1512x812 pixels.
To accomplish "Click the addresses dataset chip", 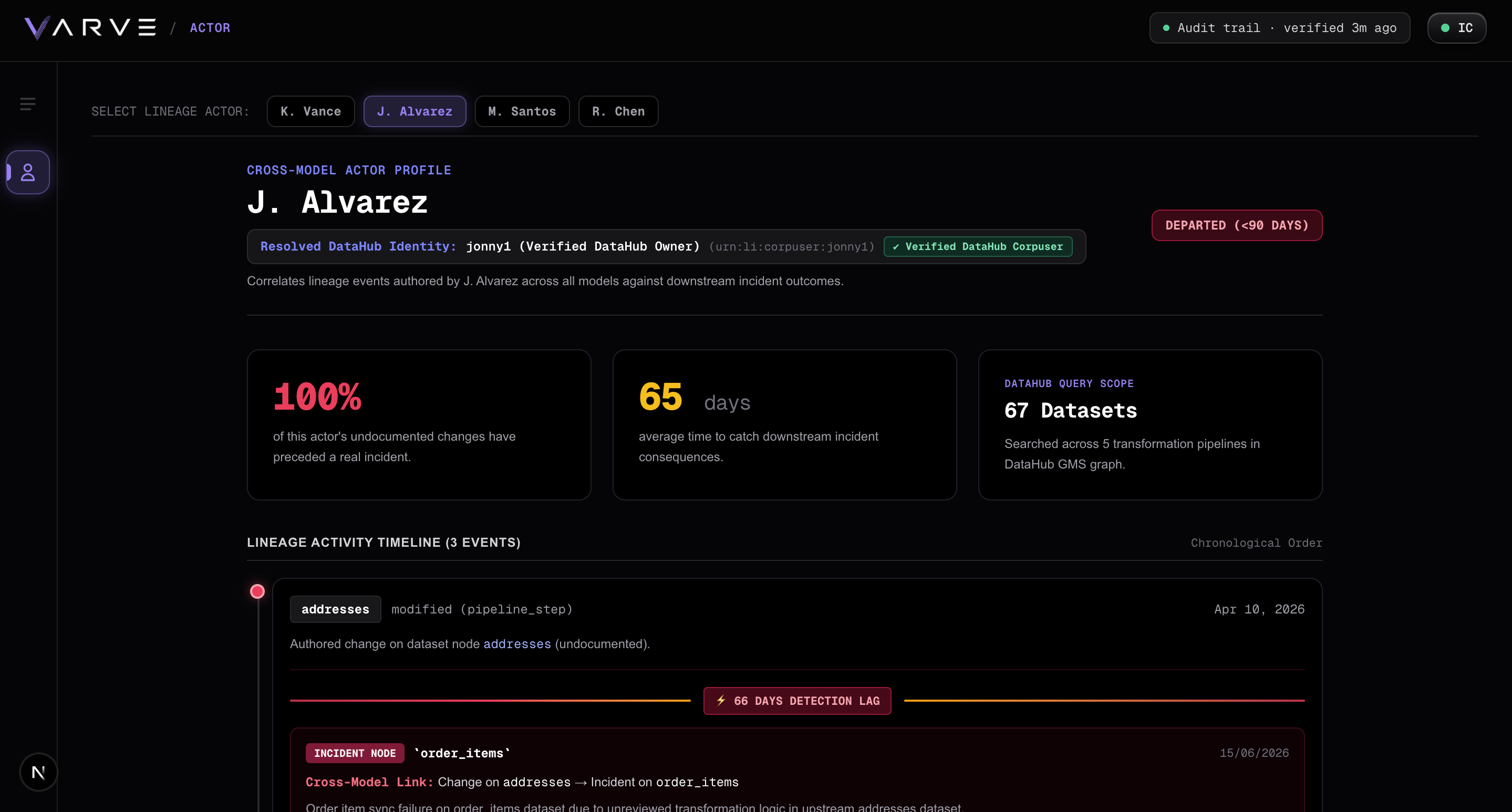I will (335, 609).
